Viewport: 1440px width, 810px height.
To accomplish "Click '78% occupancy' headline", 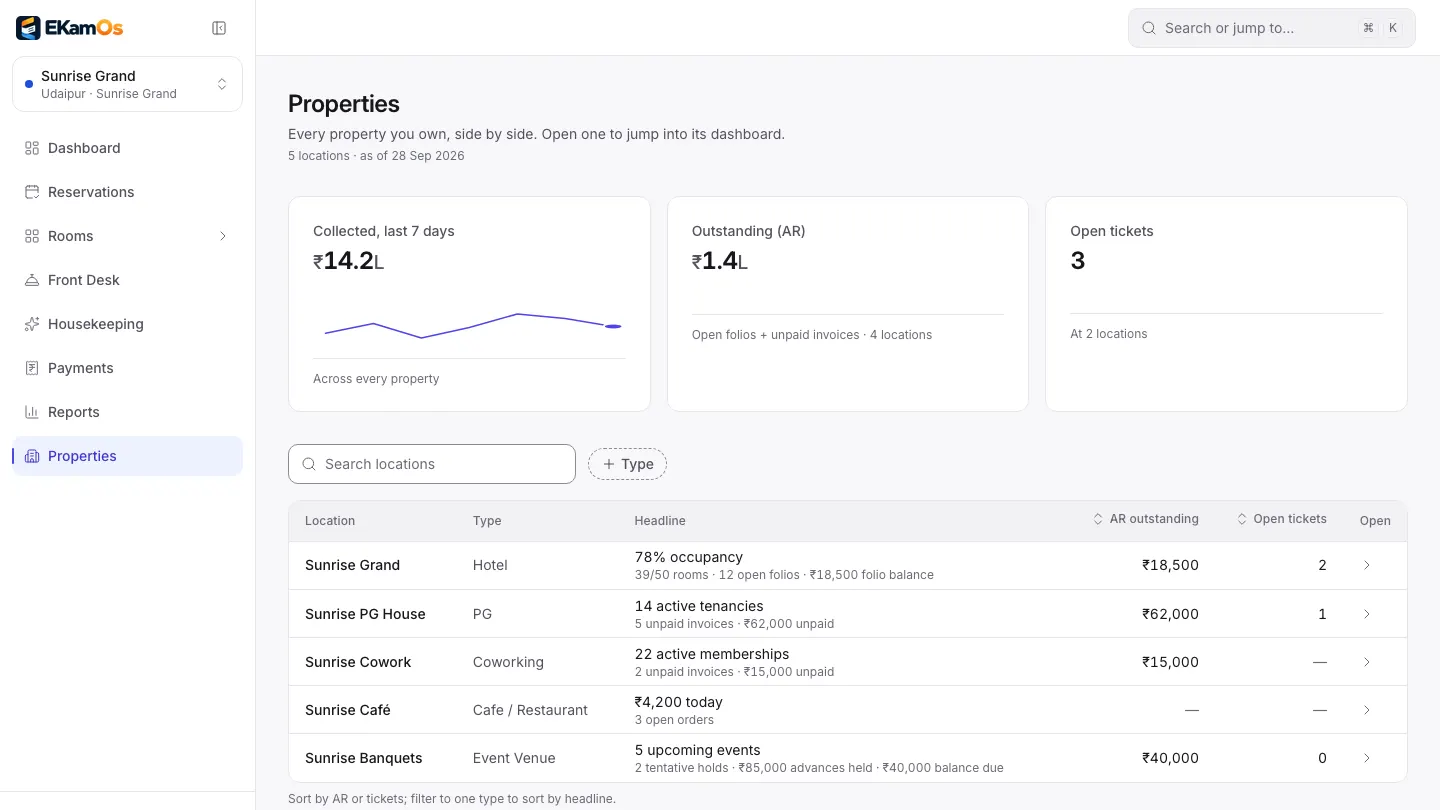I will (689, 557).
